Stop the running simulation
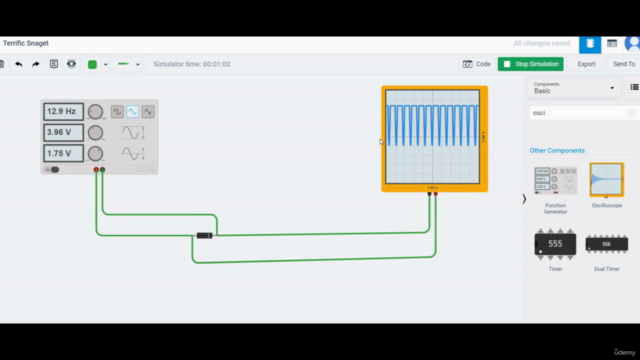 [531, 64]
